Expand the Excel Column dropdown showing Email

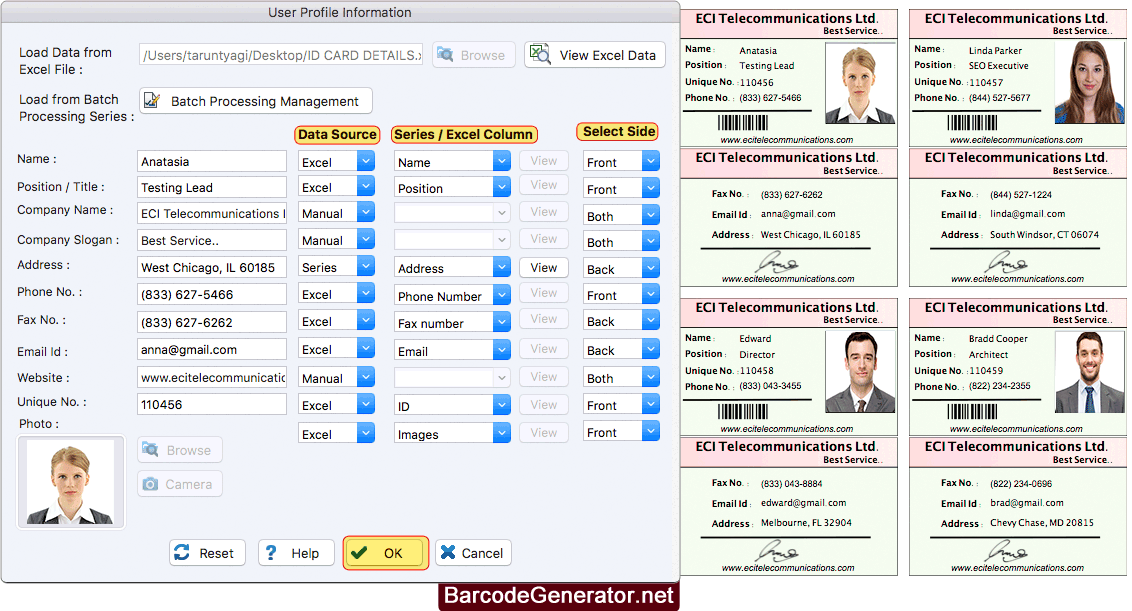[x=502, y=350]
